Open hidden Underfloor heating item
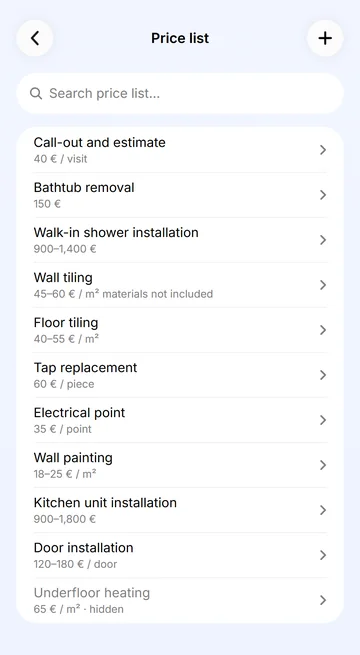360x655 pixels. tap(180, 600)
